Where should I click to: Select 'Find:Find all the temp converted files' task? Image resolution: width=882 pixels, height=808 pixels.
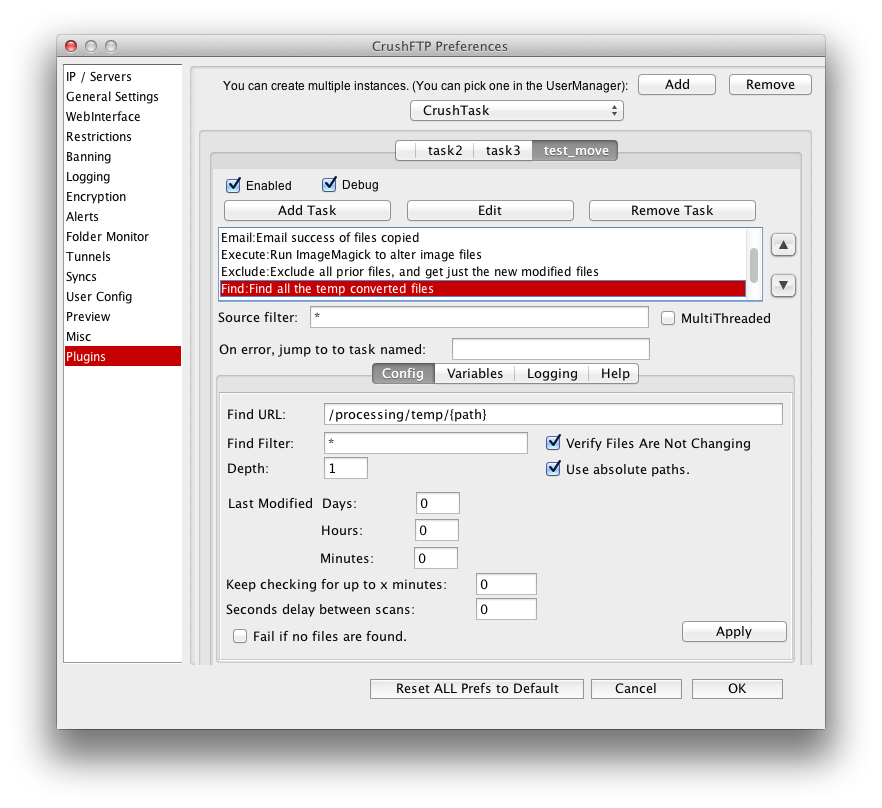tap(483, 289)
